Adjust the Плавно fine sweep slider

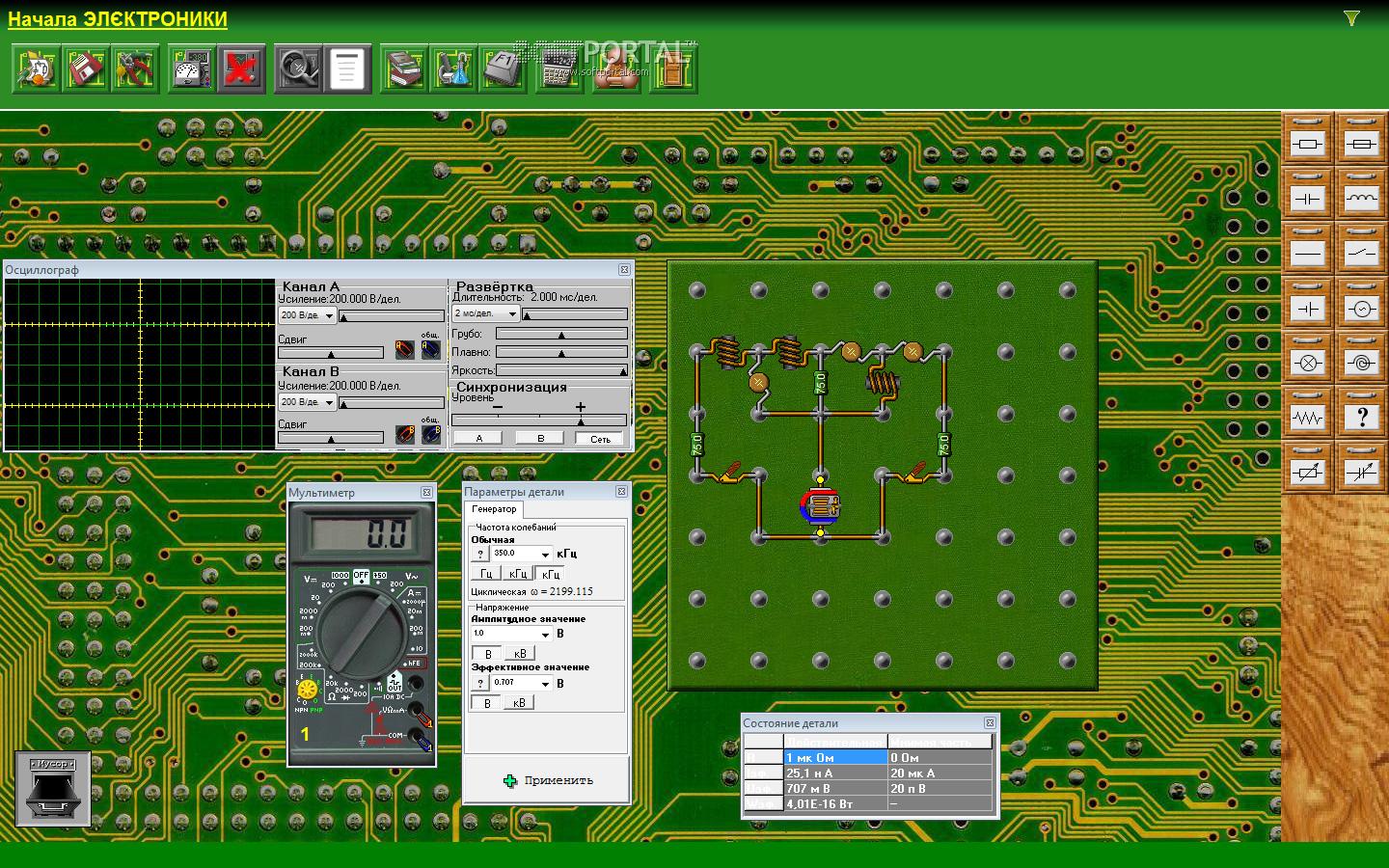pyautogui.click(x=561, y=352)
